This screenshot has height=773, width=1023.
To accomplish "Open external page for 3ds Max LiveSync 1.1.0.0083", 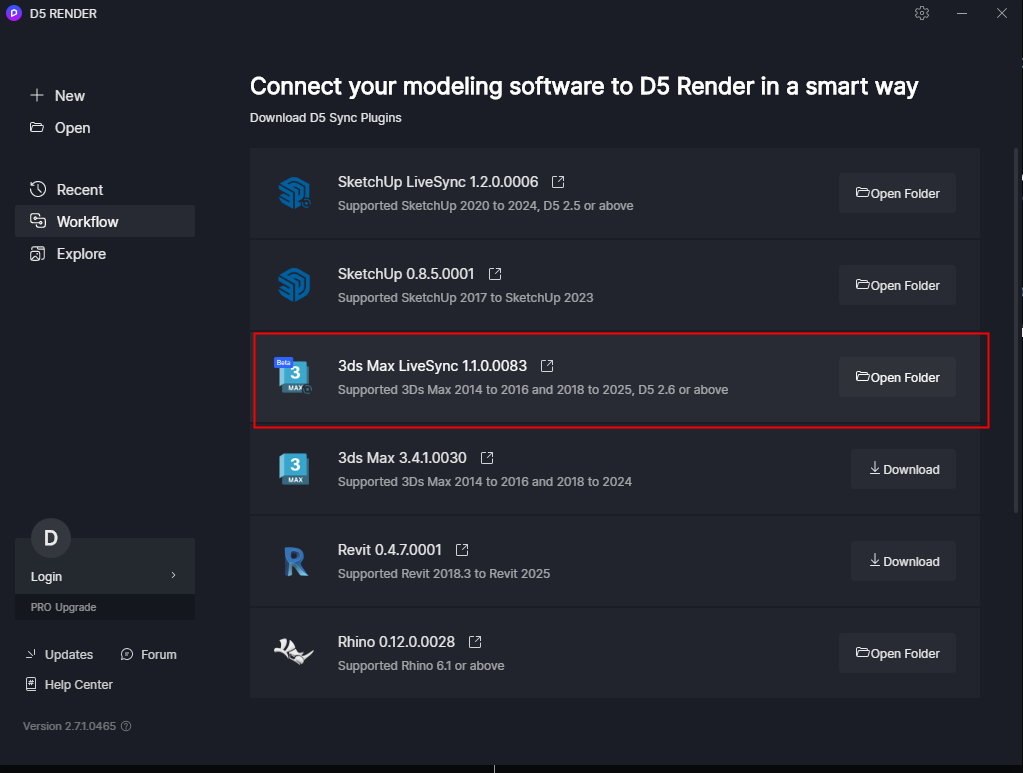I will coord(546,365).
